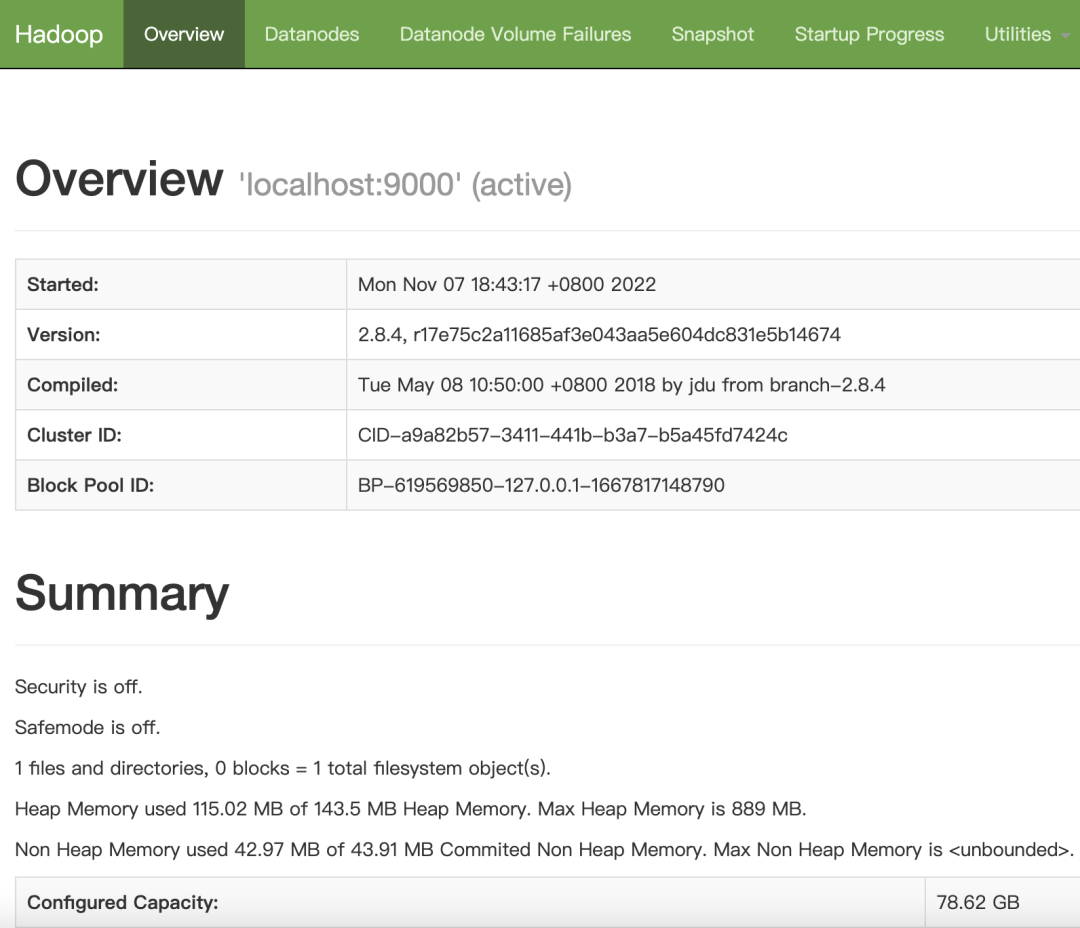The image size is (1080, 928).
Task: Click the Heap Memory used line
Action: coord(411,809)
